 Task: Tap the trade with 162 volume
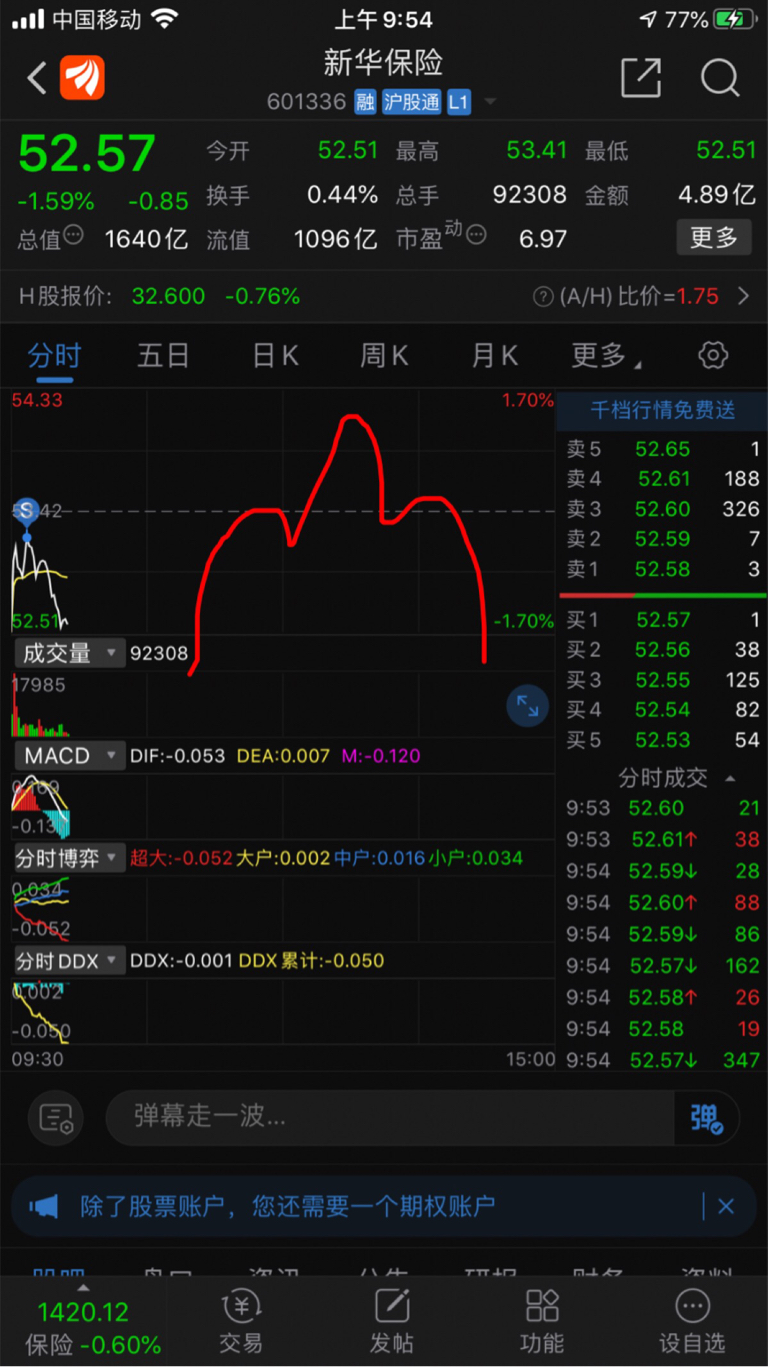tap(662, 965)
